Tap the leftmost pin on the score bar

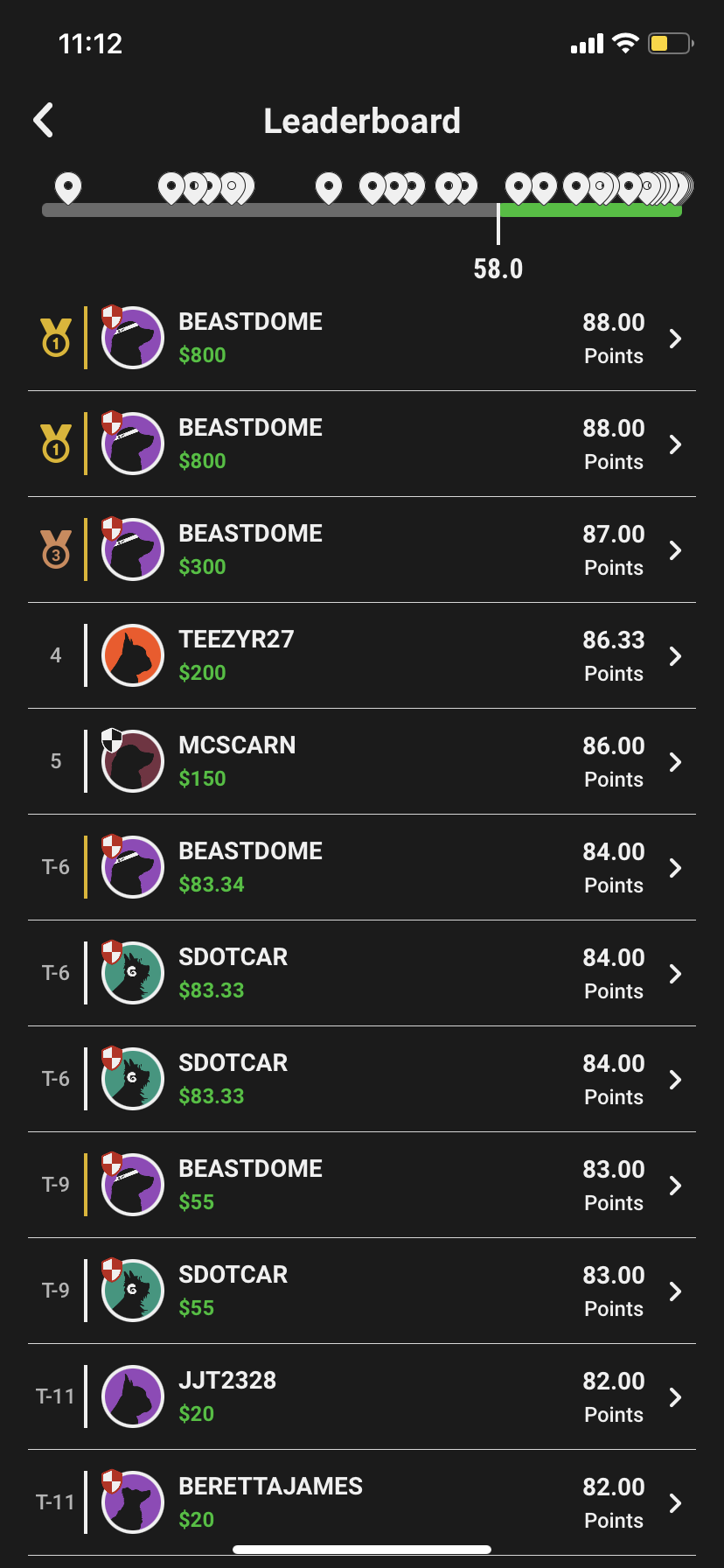coord(68,187)
